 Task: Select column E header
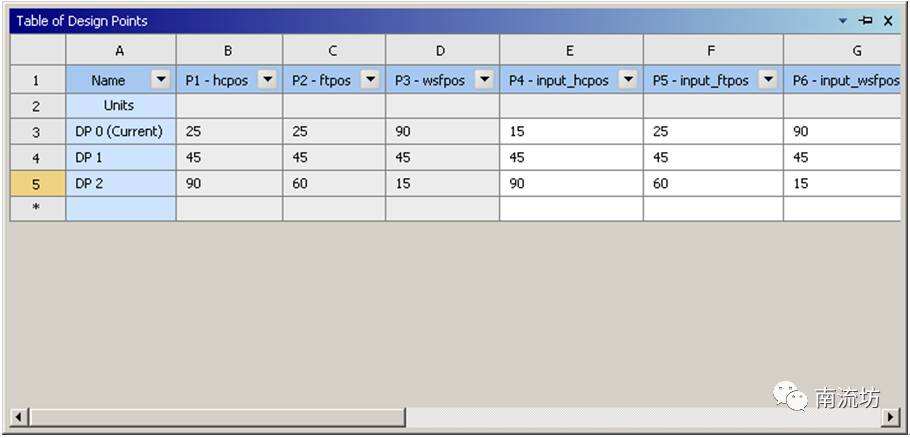coord(571,50)
